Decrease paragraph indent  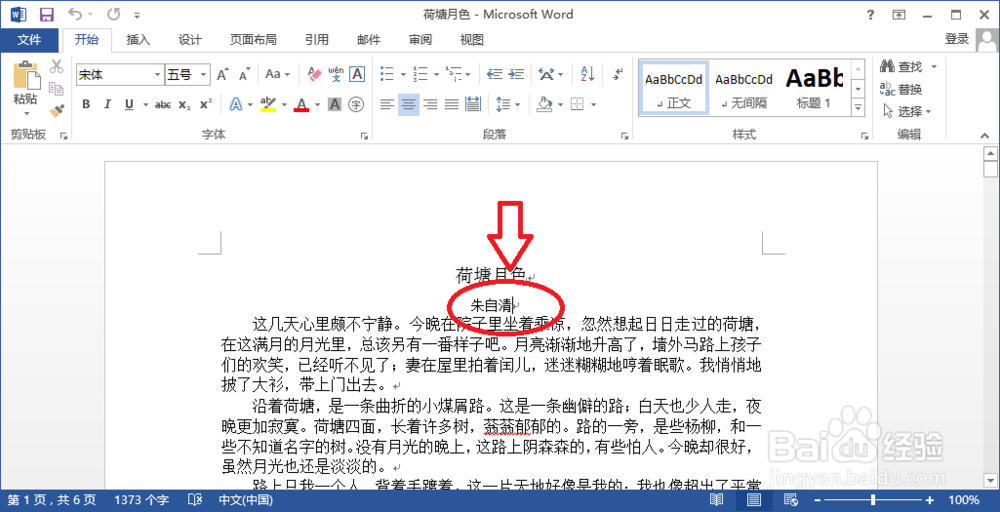[494, 74]
